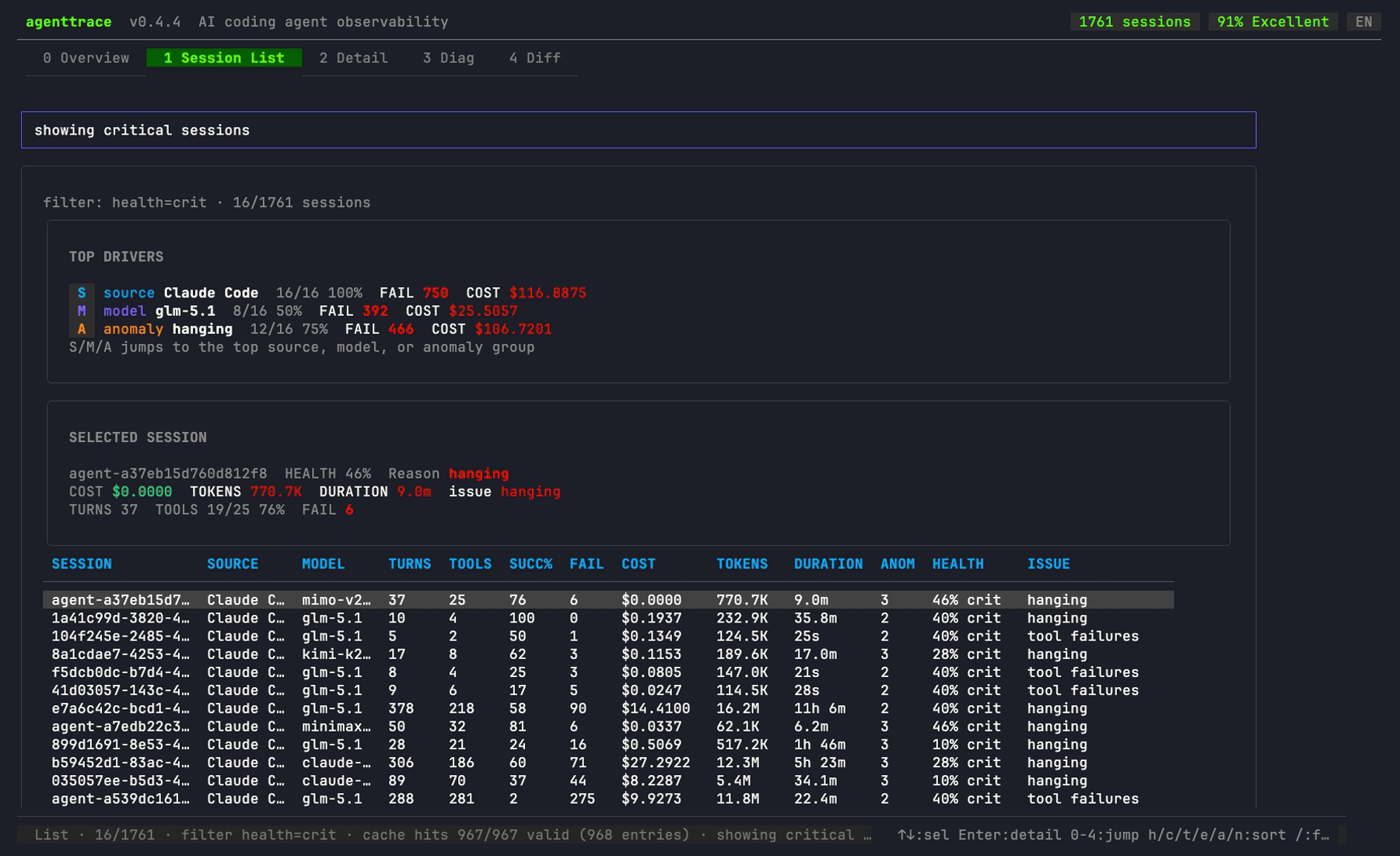1400x856 pixels.
Task: Sort by the SESSION column header
Action: tap(82, 564)
